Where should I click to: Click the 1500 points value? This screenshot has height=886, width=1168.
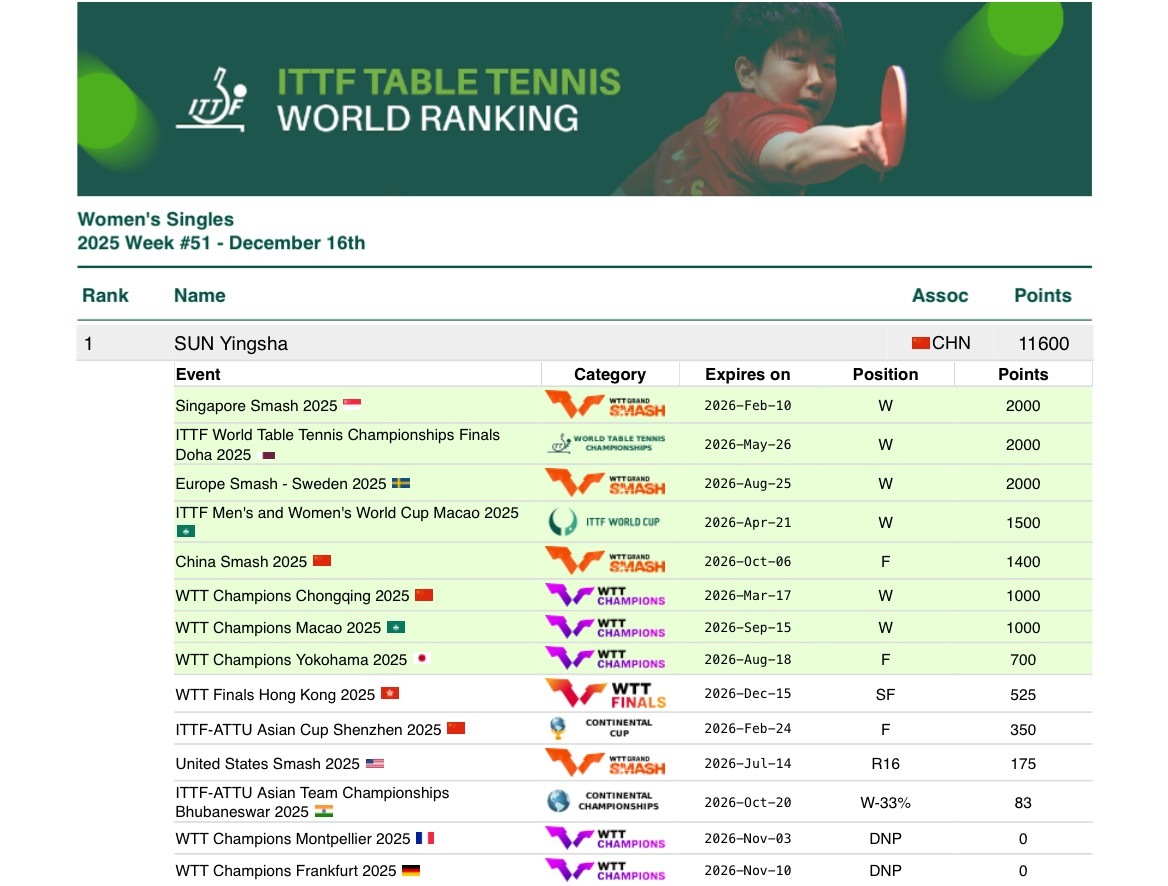click(1023, 522)
